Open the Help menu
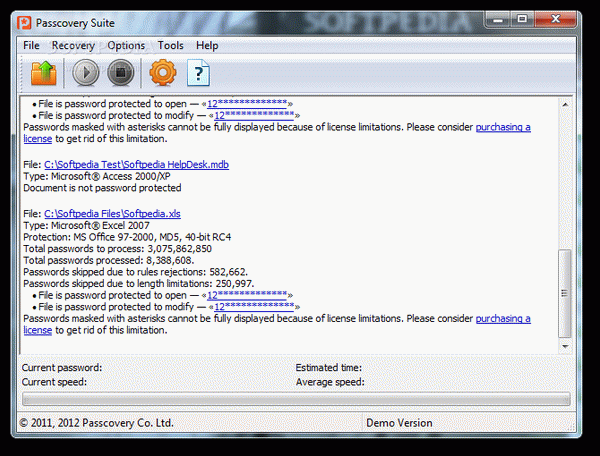The height and width of the screenshot is (456, 600). (207, 46)
